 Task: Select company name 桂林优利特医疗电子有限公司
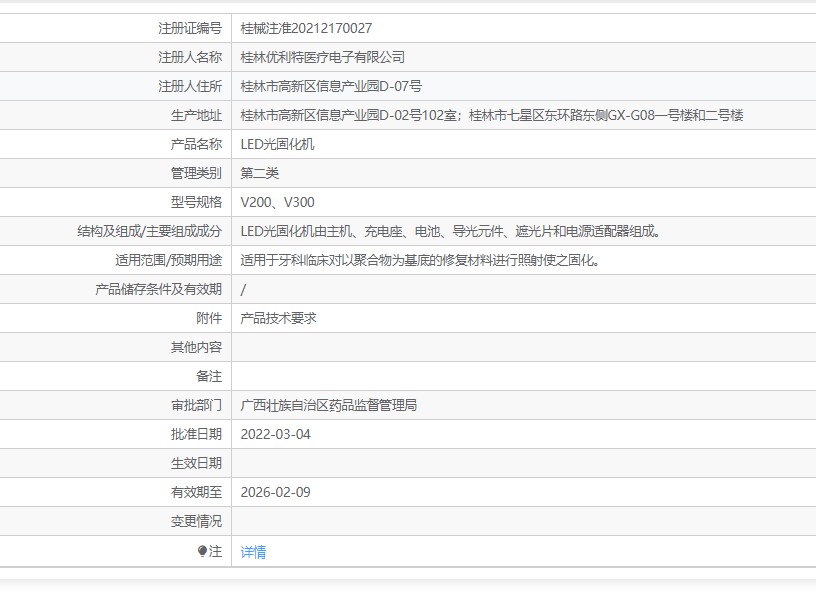323,57
